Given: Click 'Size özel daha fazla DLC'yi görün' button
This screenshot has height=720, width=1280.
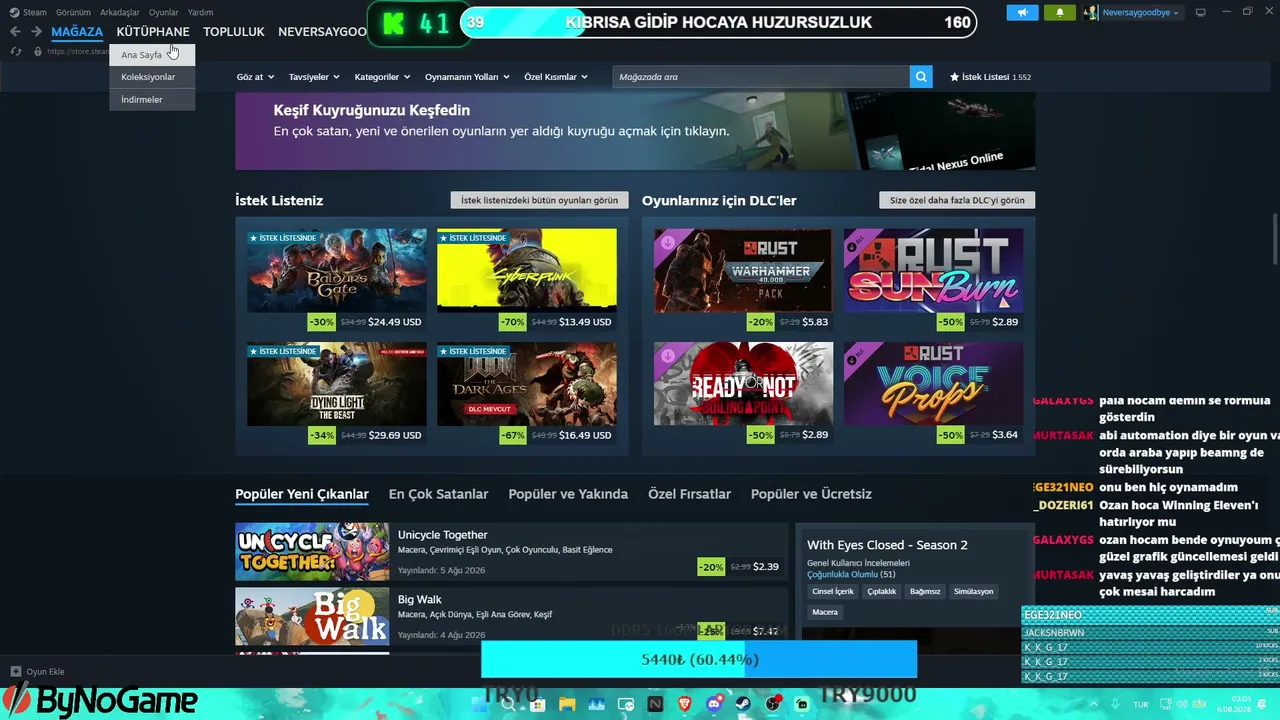Looking at the screenshot, I should (957, 200).
